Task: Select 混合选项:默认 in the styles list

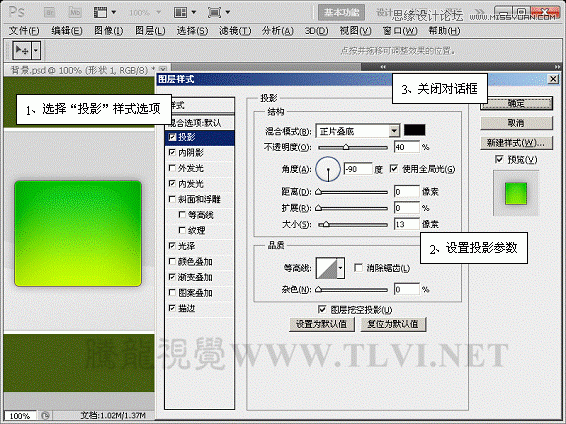Action: (x=200, y=123)
